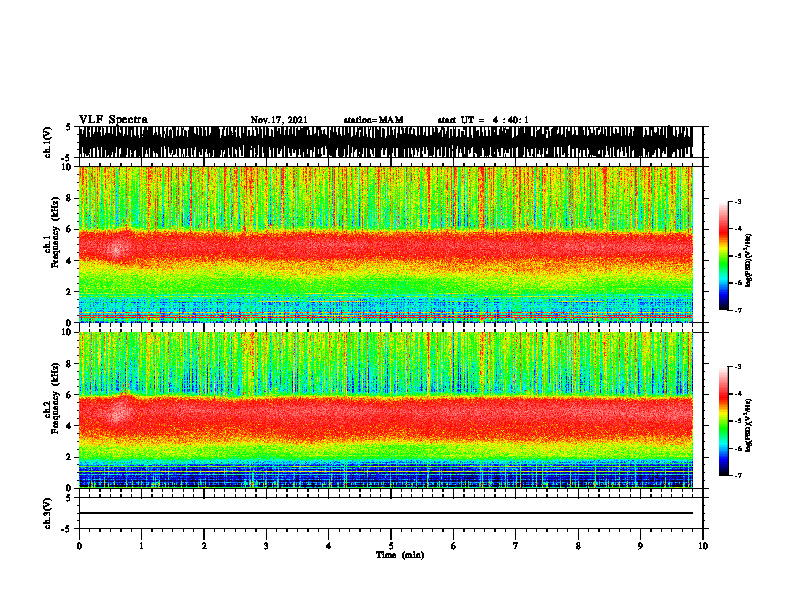Click the "station=MAM" header label
Viewport: 792px width, 612px height.
click(x=373, y=120)
